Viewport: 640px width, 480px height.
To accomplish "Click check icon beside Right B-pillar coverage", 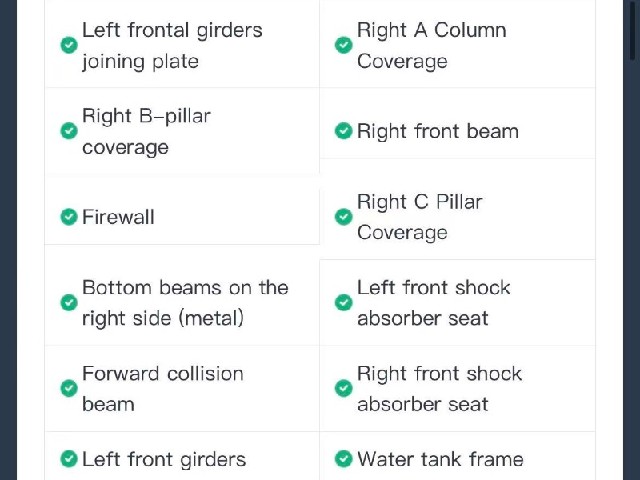I will 69,131.
